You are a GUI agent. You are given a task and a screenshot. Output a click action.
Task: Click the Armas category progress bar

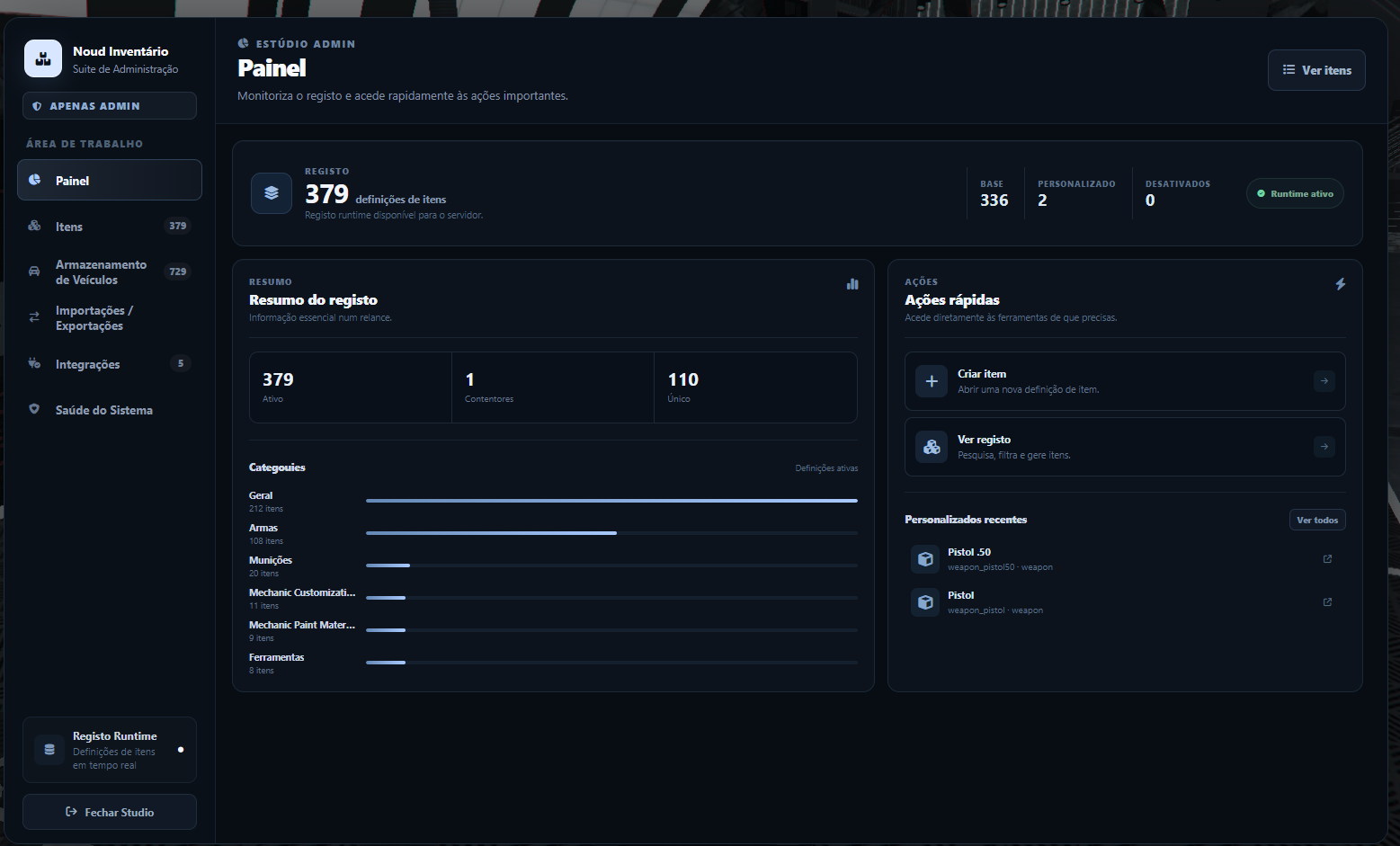[x=611, y=533]
